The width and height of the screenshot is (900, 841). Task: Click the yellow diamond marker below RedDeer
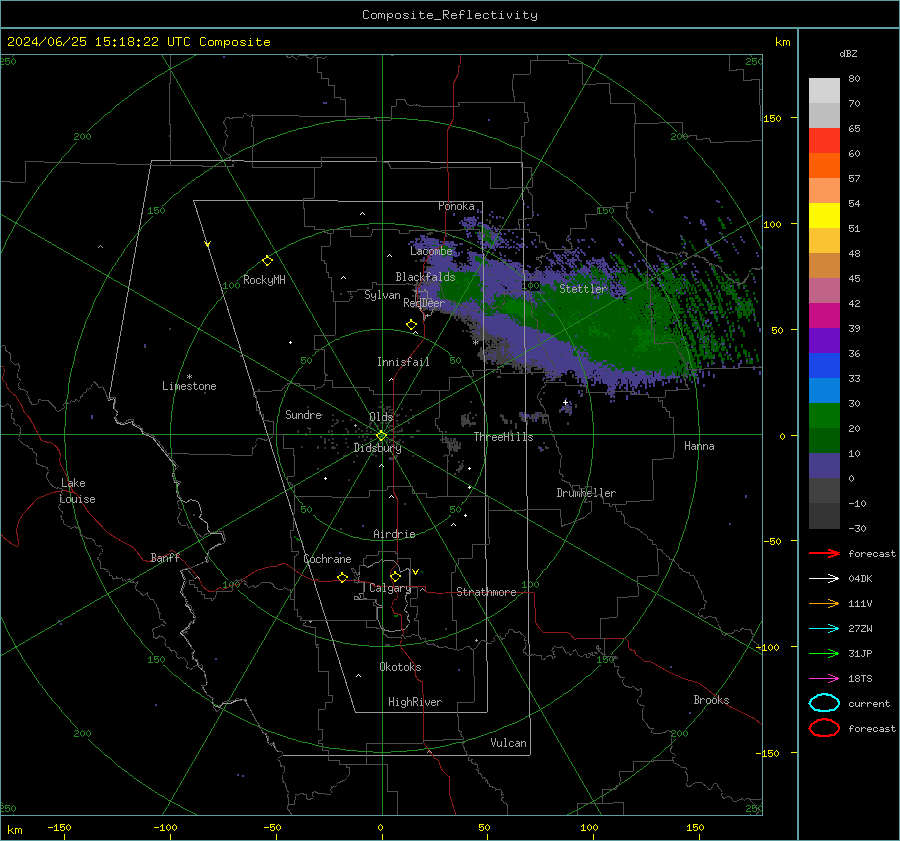coord(412,325)
